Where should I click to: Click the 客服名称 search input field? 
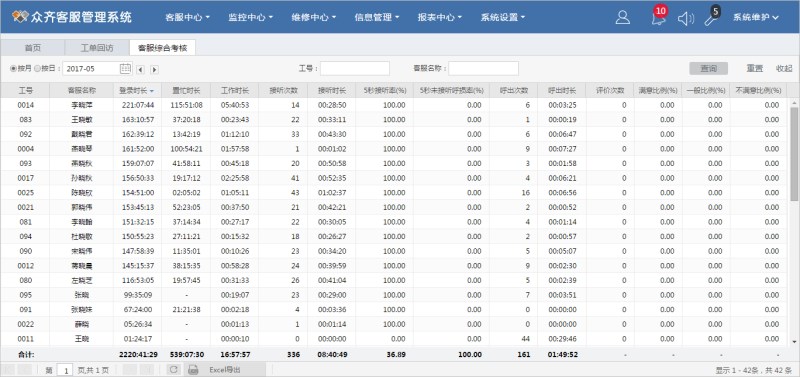tap(484, 68)
